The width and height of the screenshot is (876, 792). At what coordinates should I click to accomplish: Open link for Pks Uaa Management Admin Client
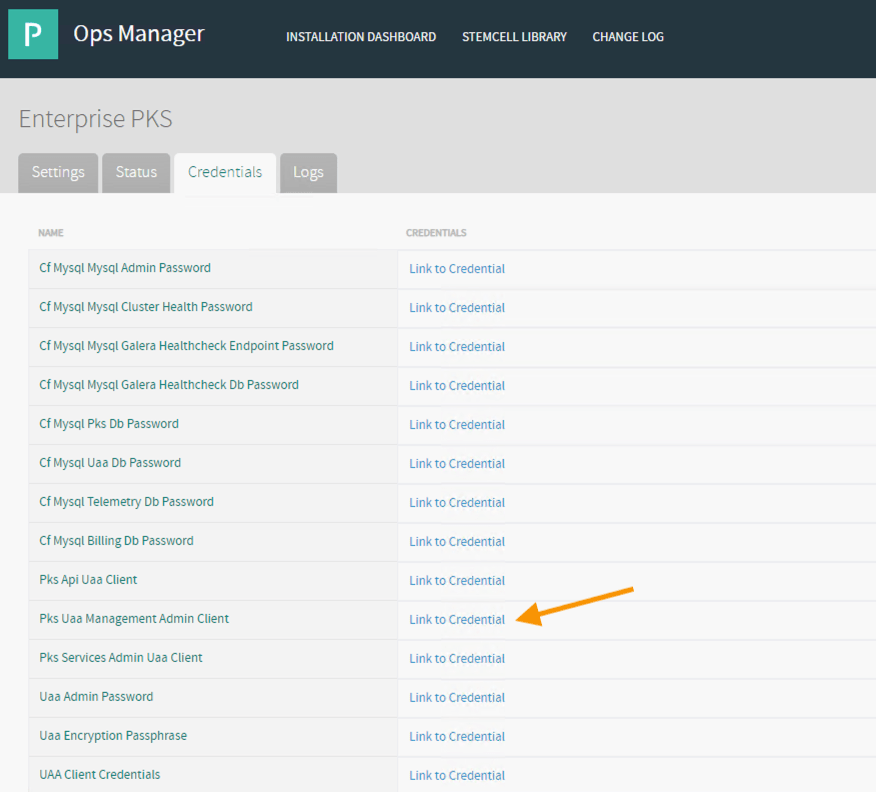click(x=457, y=620)
